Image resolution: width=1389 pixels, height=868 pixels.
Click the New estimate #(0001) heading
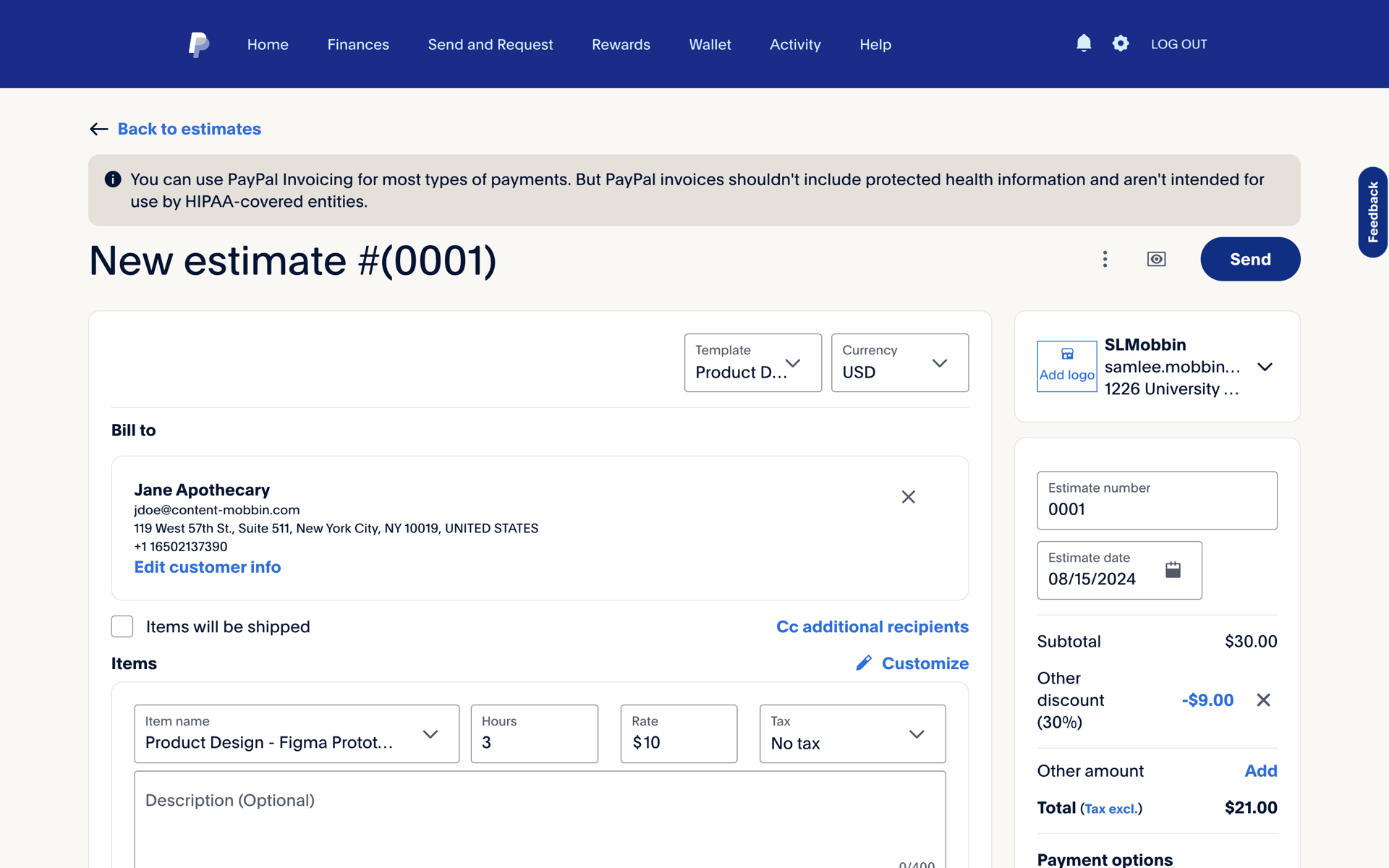tap(293, 260)
